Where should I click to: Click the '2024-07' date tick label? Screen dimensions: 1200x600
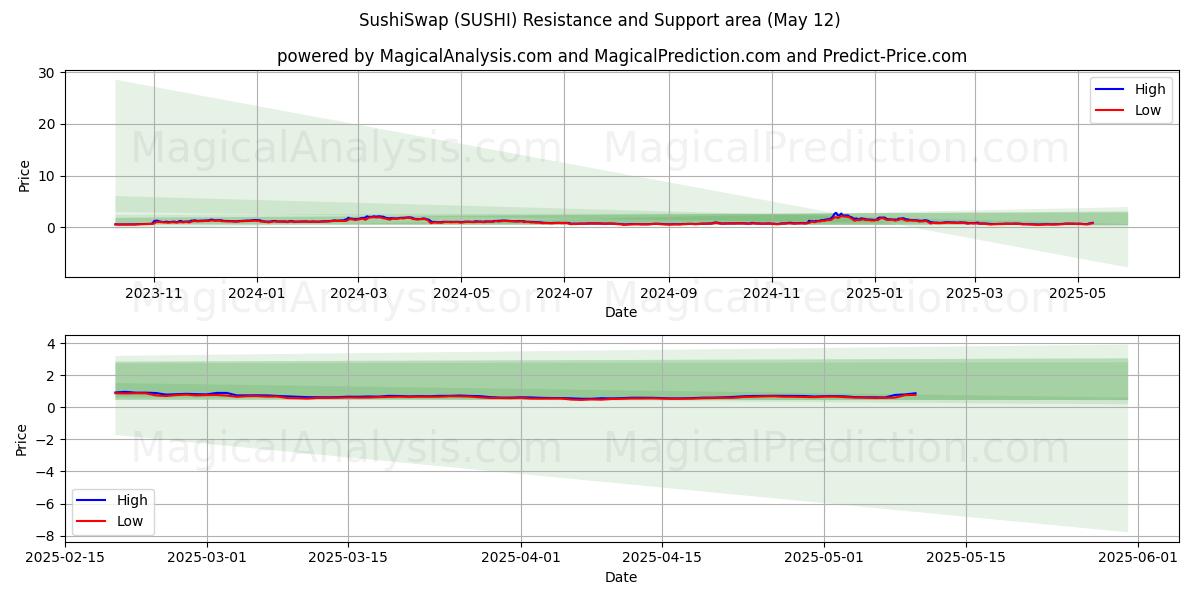click(564, 294)
